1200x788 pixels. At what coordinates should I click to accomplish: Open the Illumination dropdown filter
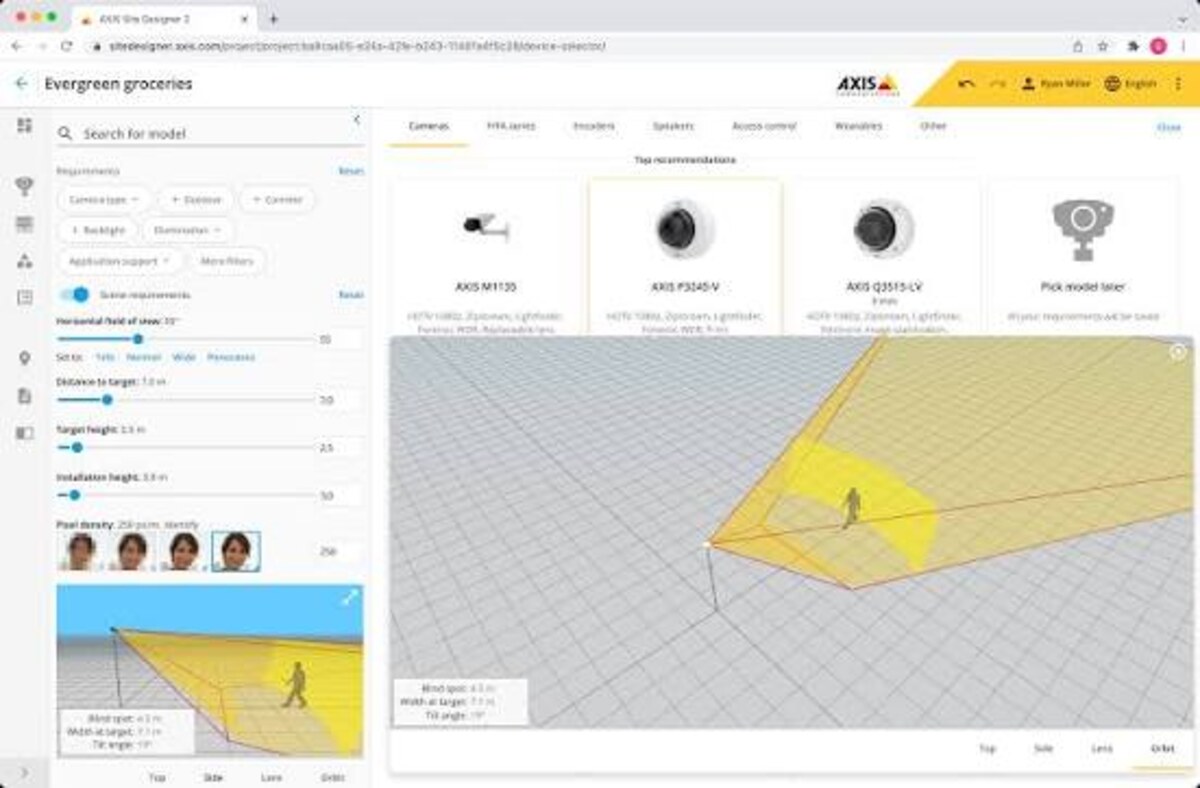tap(188, 230)
